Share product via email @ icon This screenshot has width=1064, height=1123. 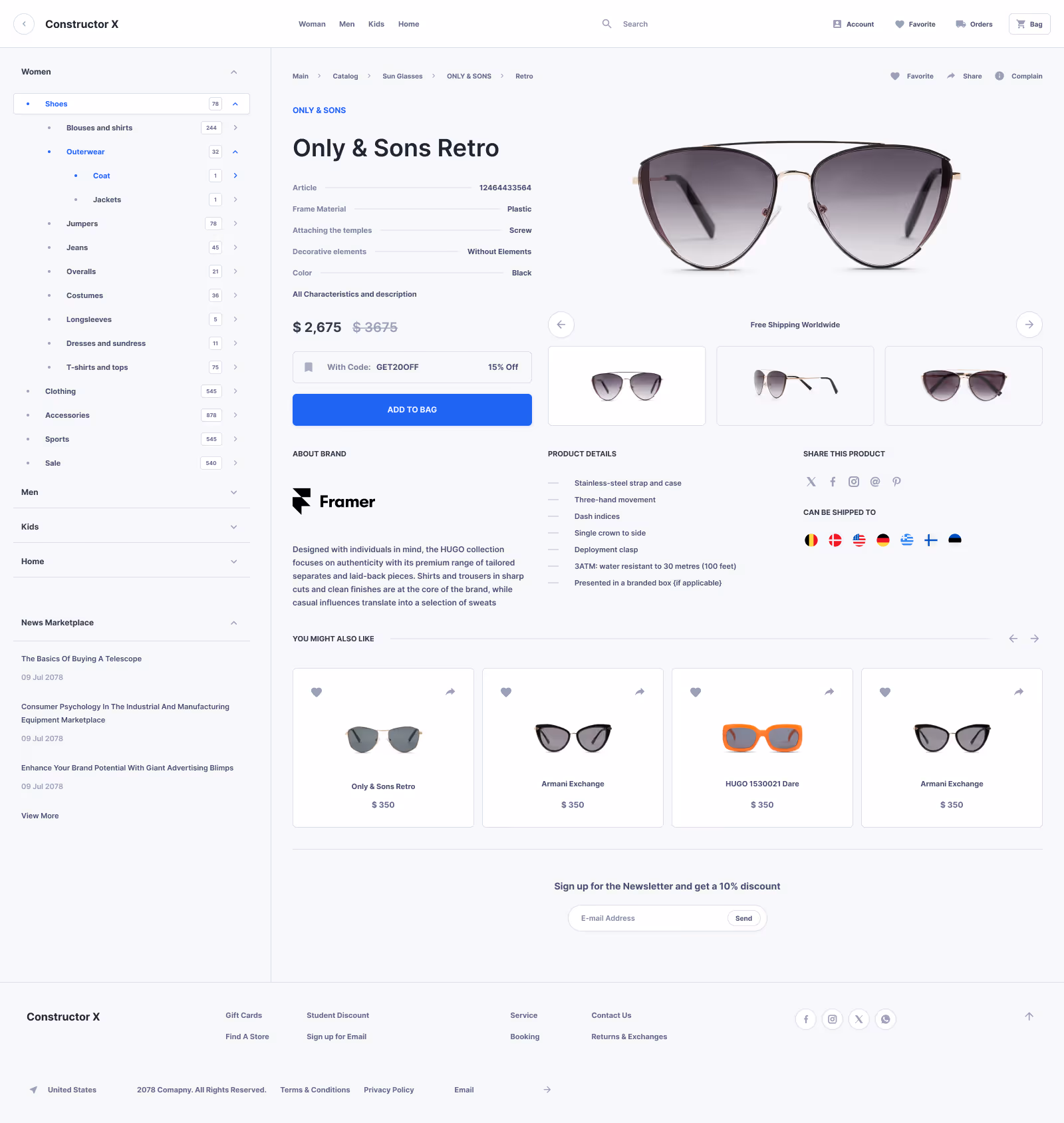click(875, 482)
